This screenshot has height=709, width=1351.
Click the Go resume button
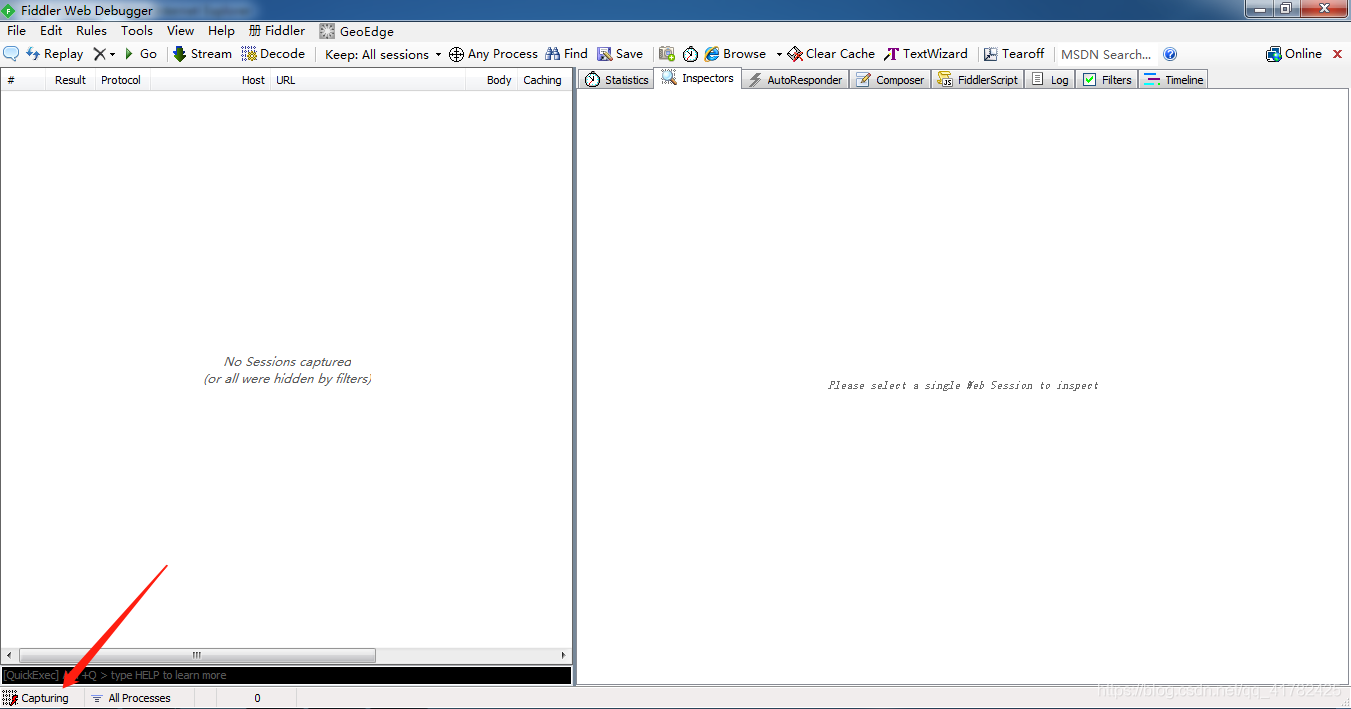pyautogui.click(x=140, y=54)
